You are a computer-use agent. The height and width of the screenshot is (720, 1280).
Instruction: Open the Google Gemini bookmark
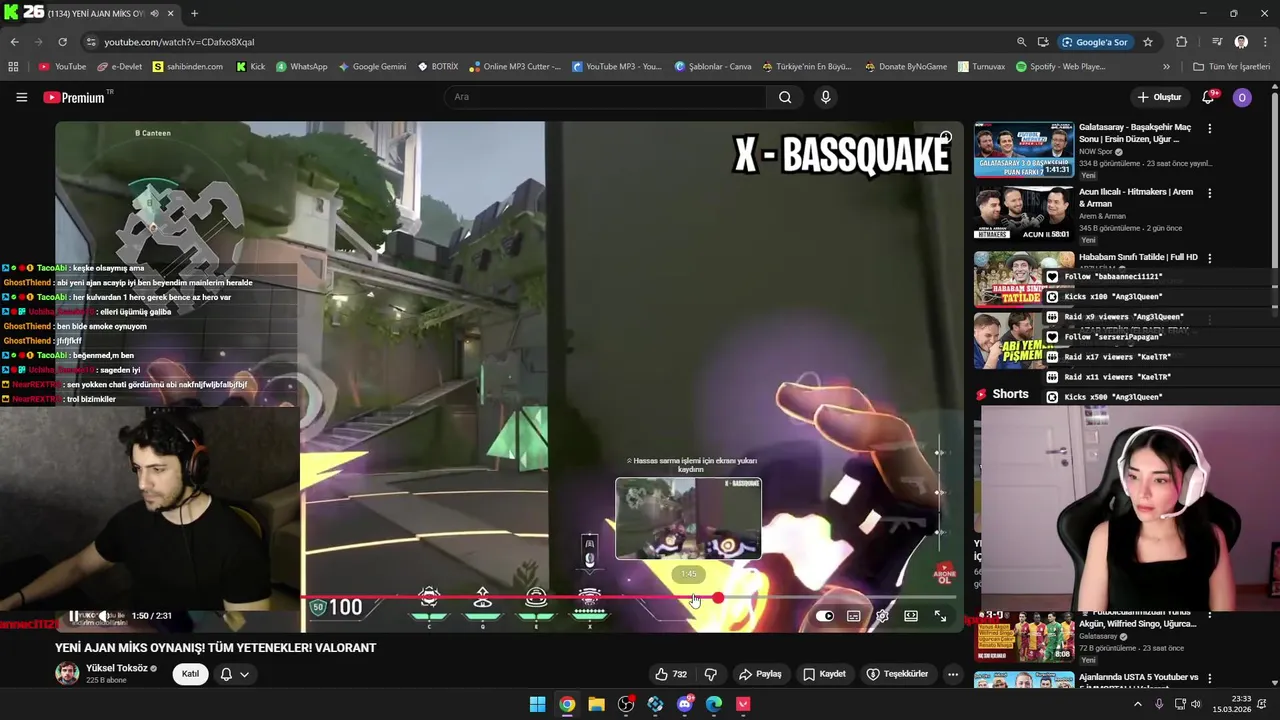tap(372, 67)
